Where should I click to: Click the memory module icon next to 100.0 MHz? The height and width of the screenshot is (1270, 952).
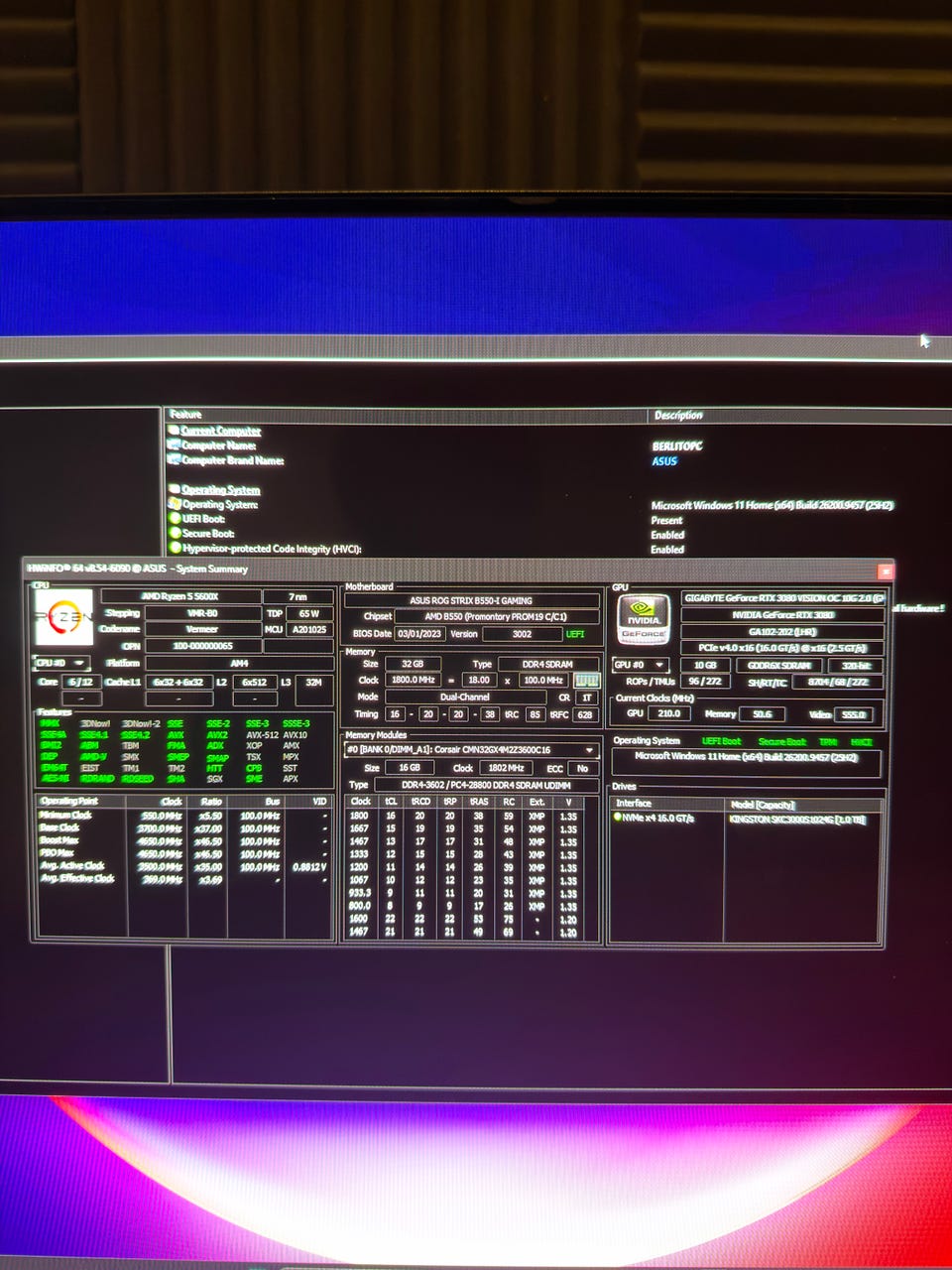(587, 681)
